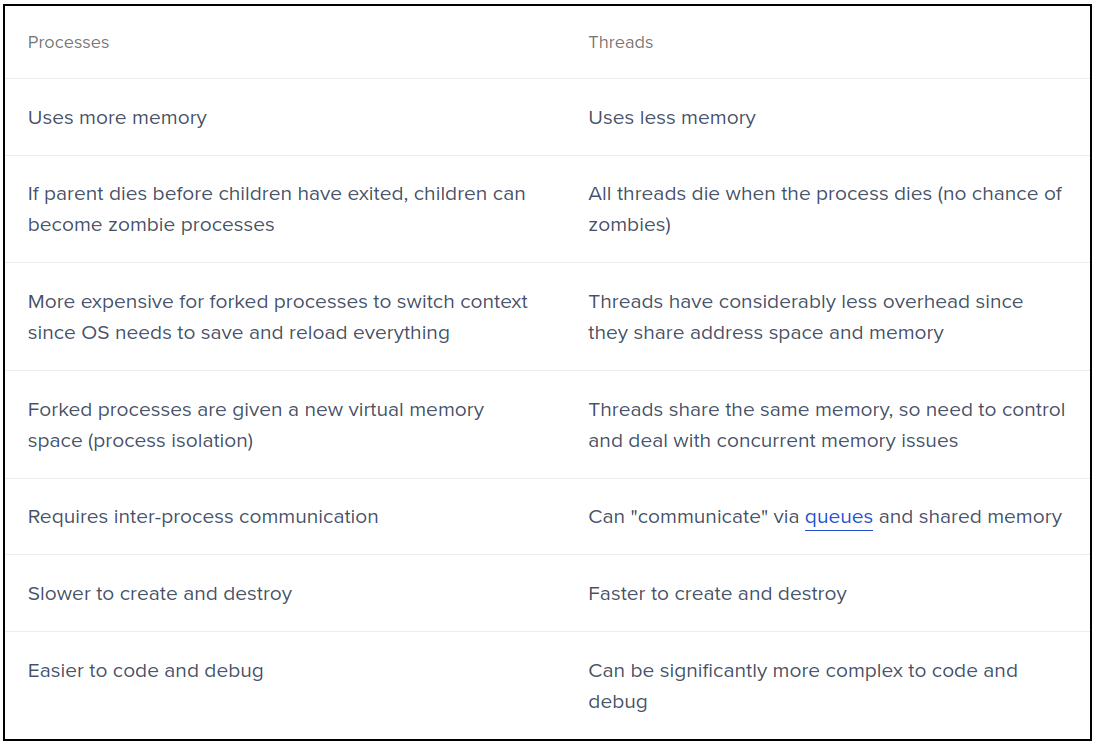Select "Requires inter-process communication" cell
This screenshot has width=1095, height=744.
(203, 517)
